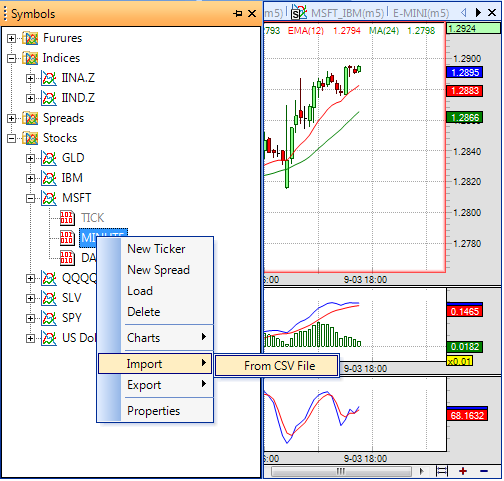504x481 pixels.
Task: Click the chart scale lines icon
Action: (x=442, y=471)
